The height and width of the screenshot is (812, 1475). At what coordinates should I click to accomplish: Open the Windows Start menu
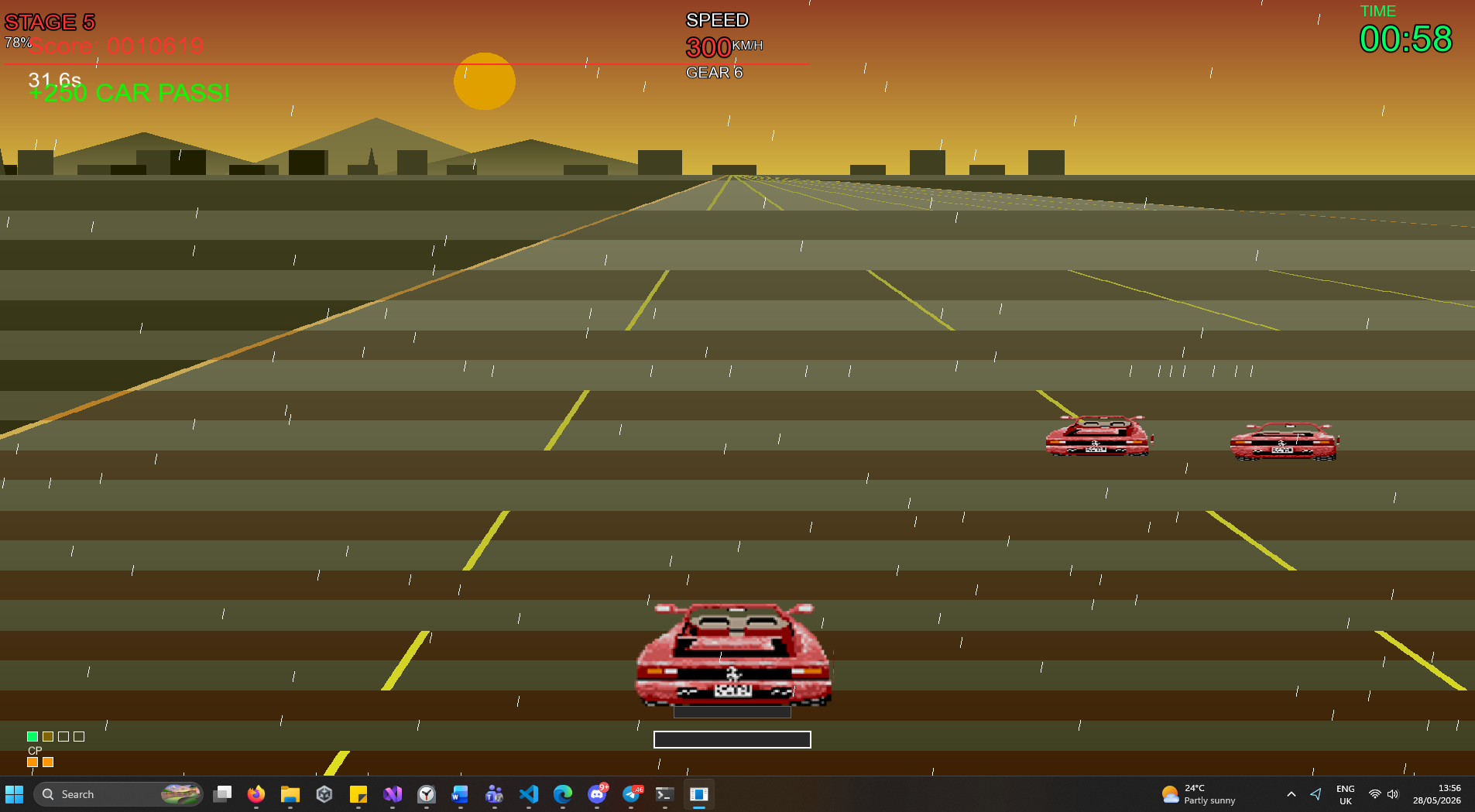pyautogui.click(x=14, y=794)
